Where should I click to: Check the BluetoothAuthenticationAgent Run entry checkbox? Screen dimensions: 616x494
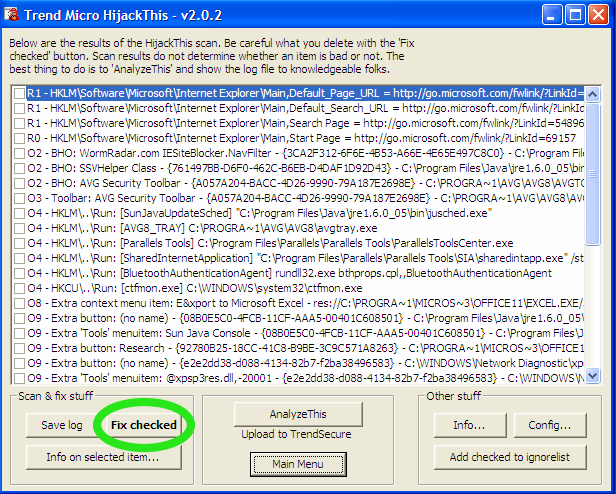point(19,273)
